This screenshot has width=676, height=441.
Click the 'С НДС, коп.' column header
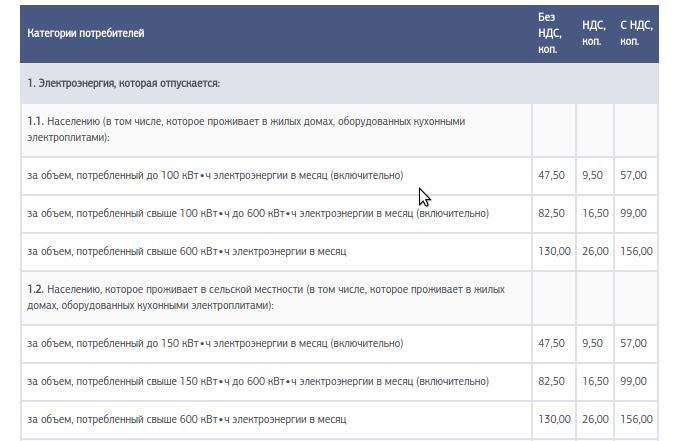(x=636, y=33)
